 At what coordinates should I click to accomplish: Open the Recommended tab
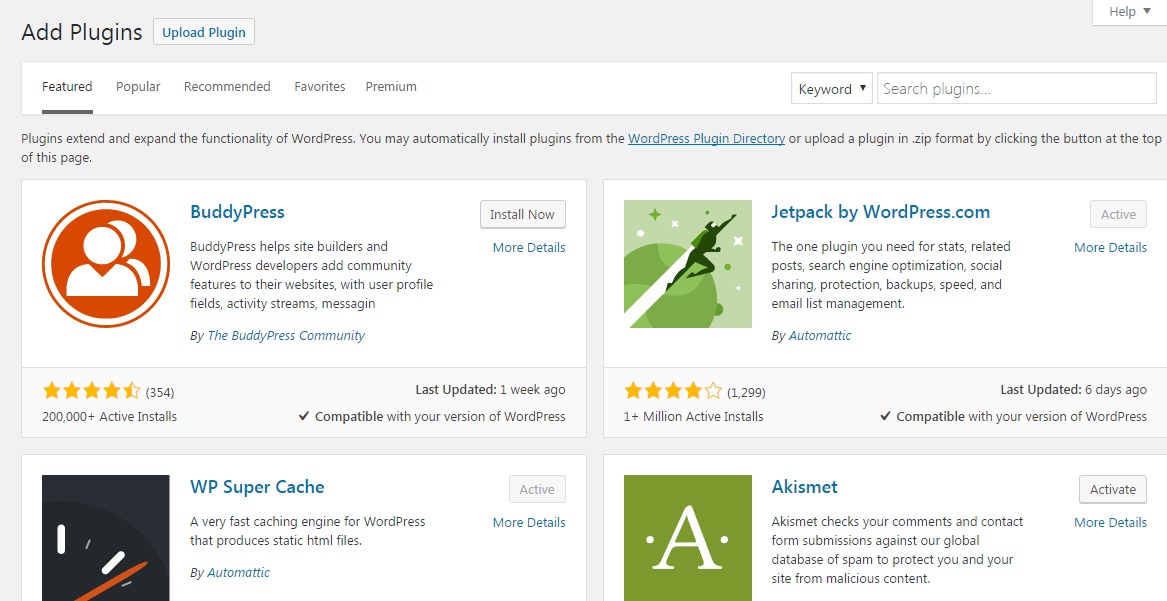tap(227, 87)
